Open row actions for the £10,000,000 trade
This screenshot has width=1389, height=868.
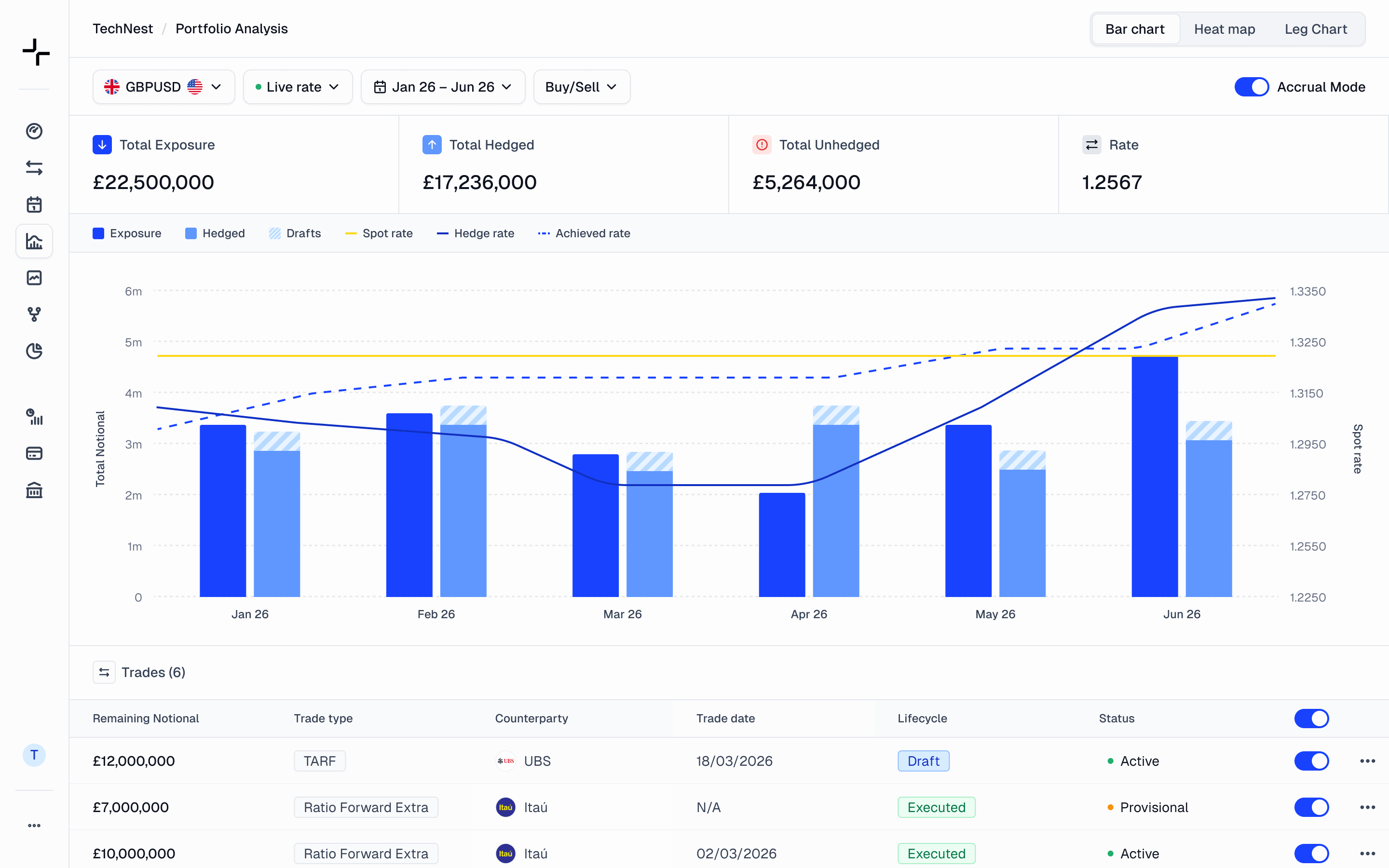(x=1367, y=854)
